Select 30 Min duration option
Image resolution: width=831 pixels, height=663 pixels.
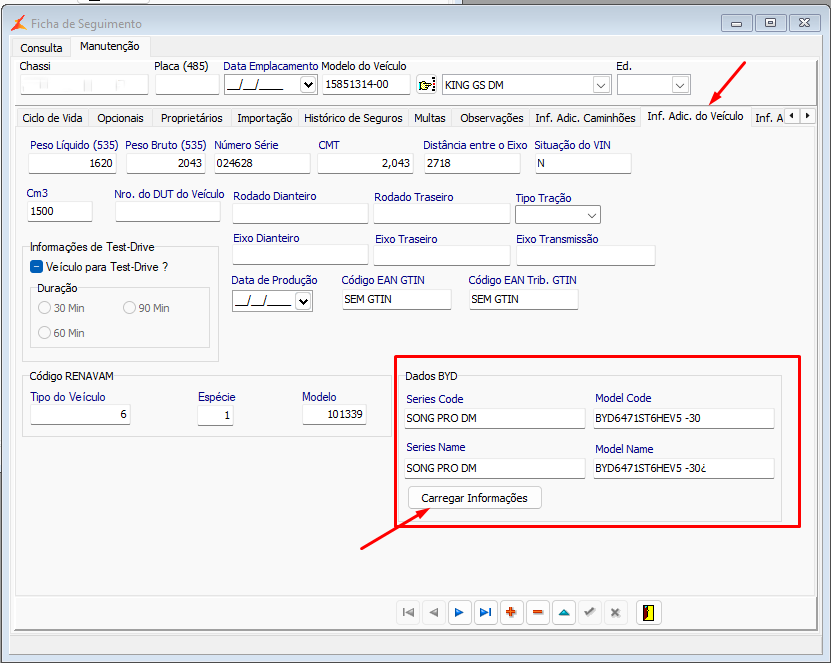44,308
